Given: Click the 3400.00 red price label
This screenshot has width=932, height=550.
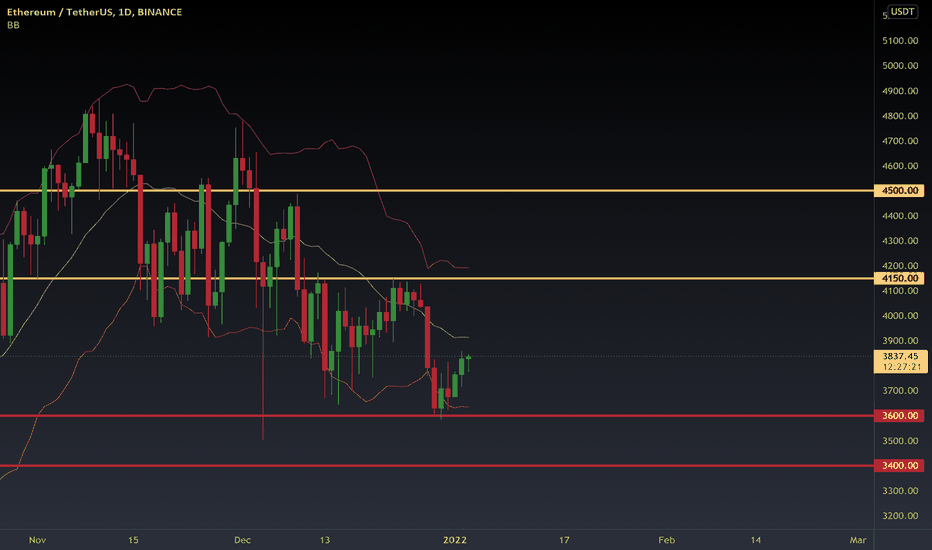Looking at the screenshot, I should tap(899, 465).
